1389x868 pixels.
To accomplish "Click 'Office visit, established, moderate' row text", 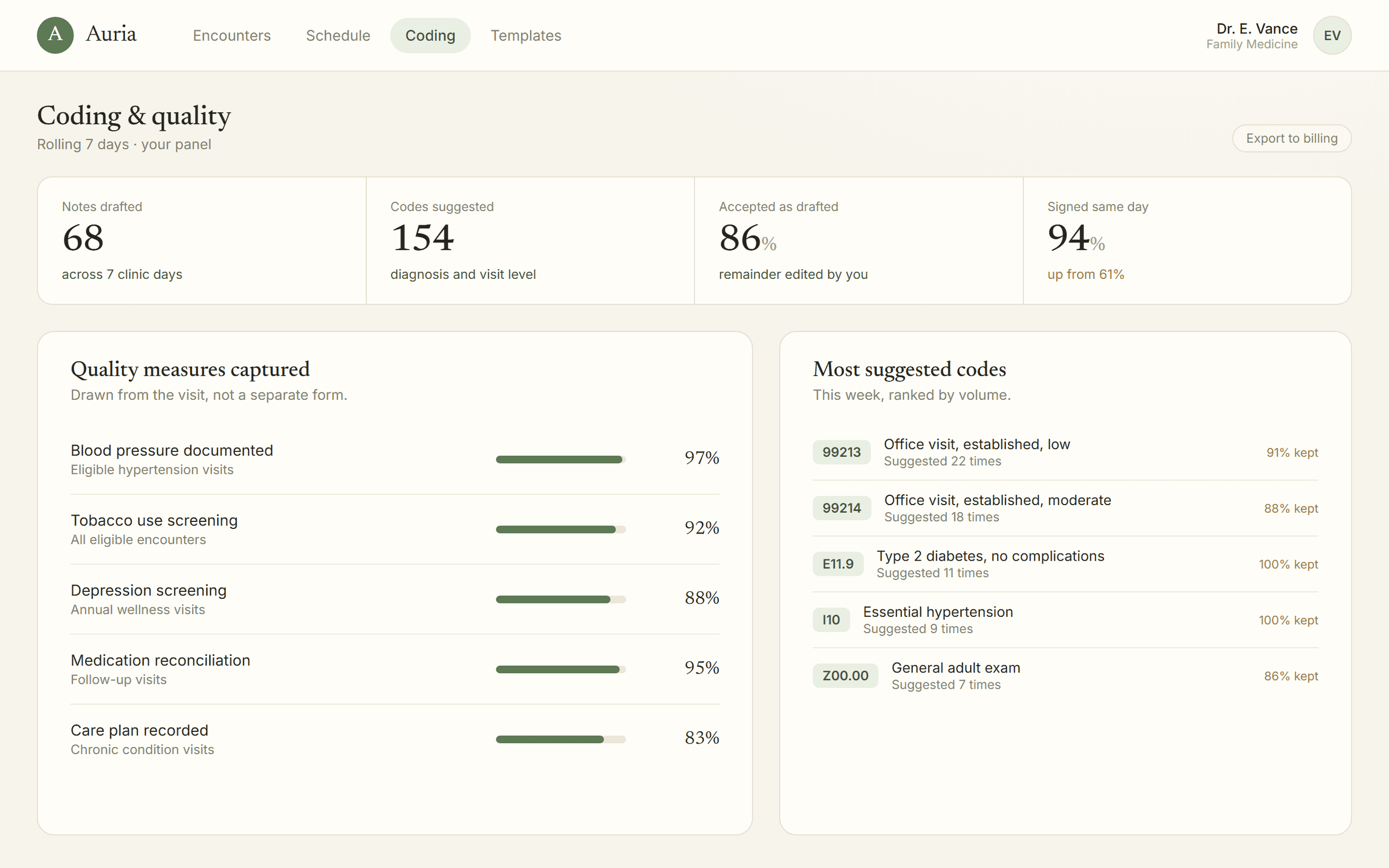I will pyautogui.click(x=998, y=500).
